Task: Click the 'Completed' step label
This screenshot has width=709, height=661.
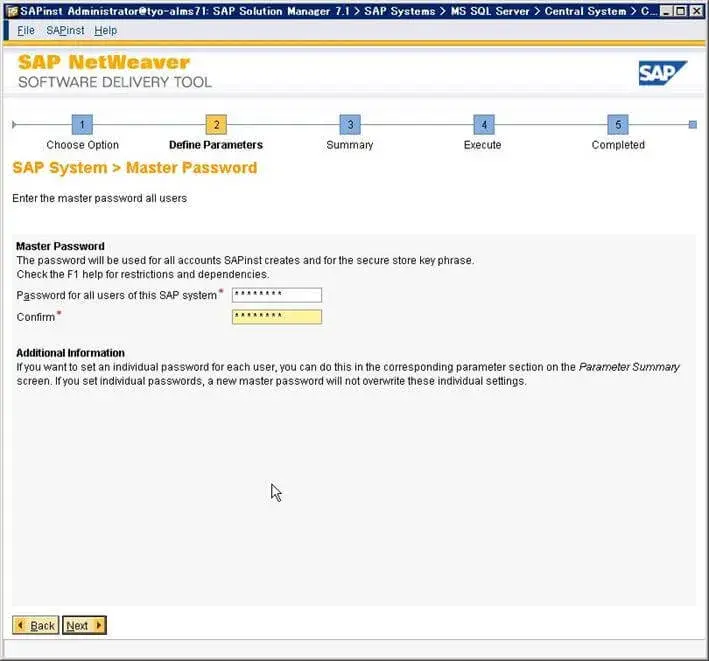Action: (x=618, y=145)
